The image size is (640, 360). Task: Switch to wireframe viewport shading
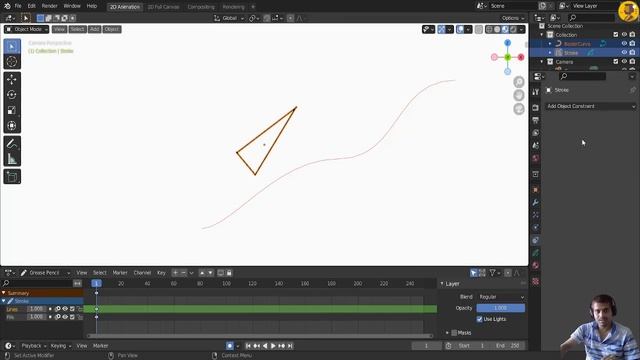(489, 29)
